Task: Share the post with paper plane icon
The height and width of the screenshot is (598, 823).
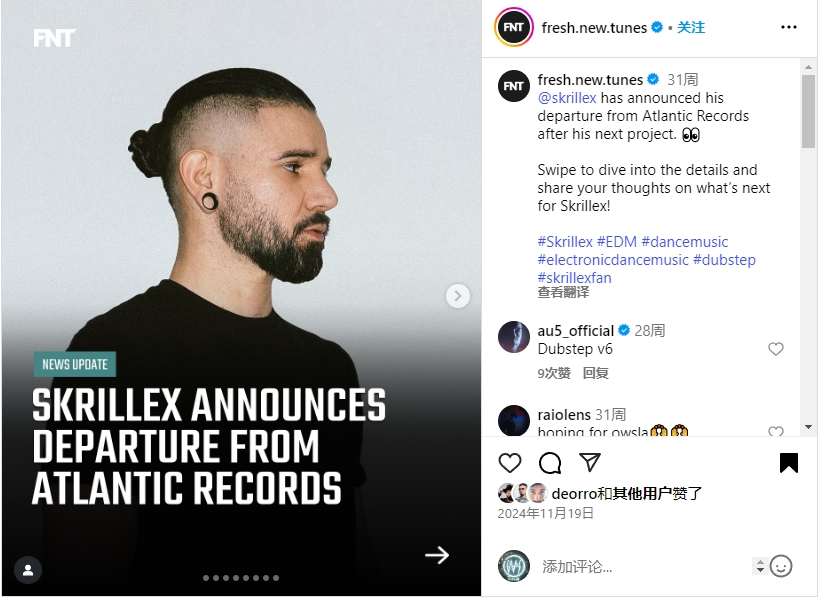Action: (x=590, y=462)
